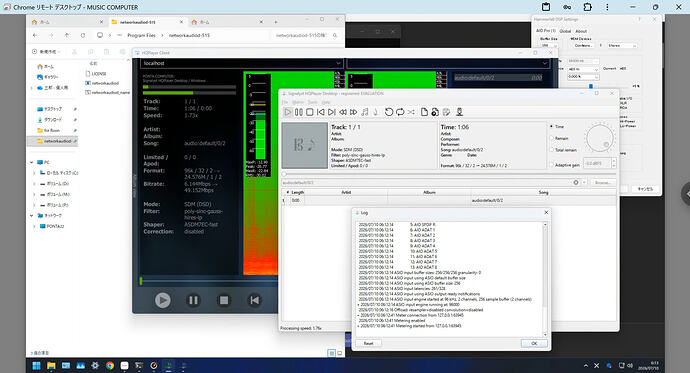
Task: Open the dropdown arrow beside the Browse button
Action: (x=585, y=183)
